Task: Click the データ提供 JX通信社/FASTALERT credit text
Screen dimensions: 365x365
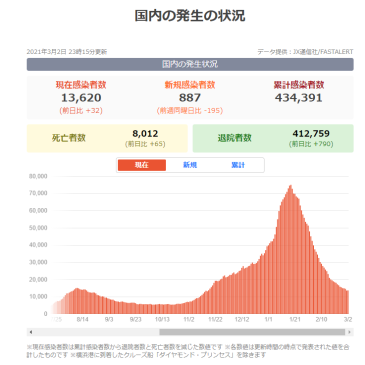Action: coord(305,52)
